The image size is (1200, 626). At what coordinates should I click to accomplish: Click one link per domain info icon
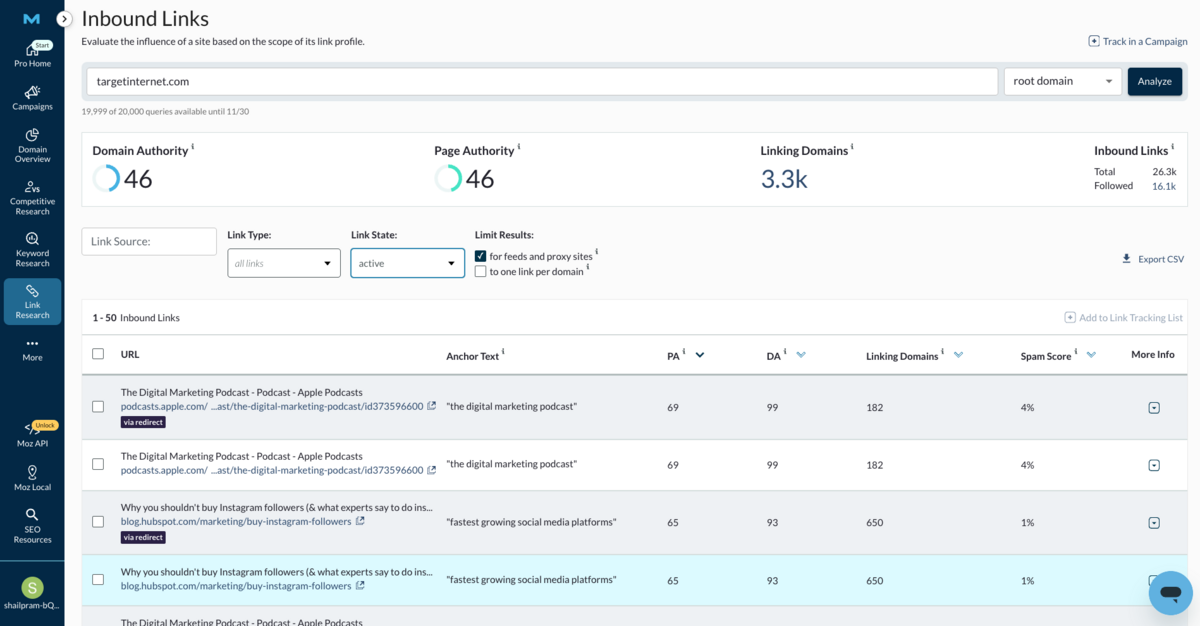click(588, 267)
